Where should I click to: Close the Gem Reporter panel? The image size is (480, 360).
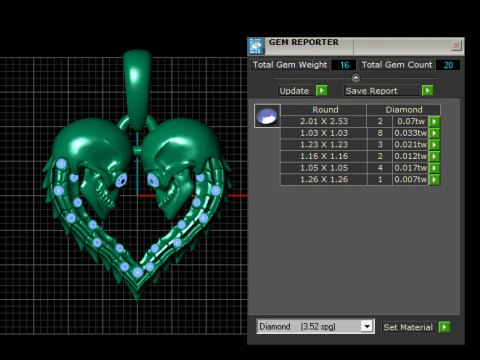(456, 45)
